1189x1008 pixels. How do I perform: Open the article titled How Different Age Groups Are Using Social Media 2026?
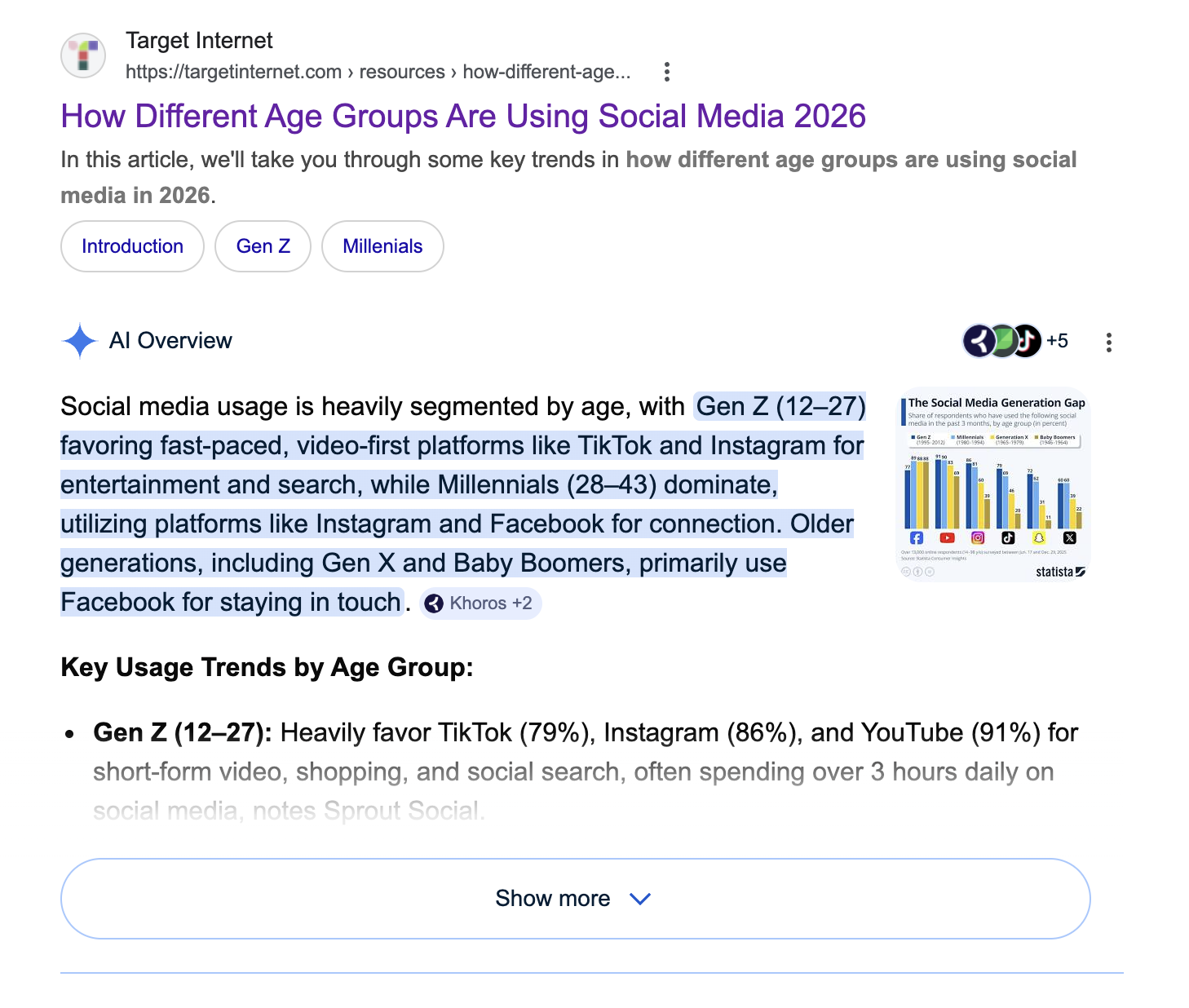coord(463,116)
